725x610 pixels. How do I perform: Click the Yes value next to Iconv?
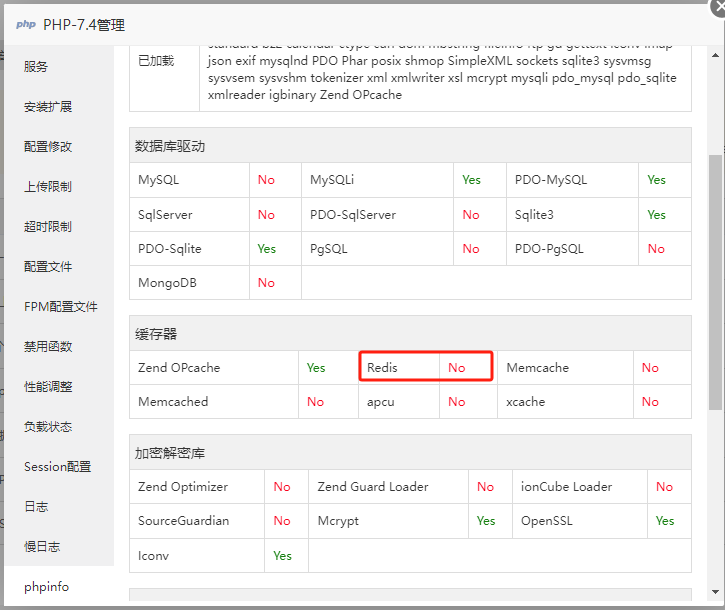click(x=283, y=555)
